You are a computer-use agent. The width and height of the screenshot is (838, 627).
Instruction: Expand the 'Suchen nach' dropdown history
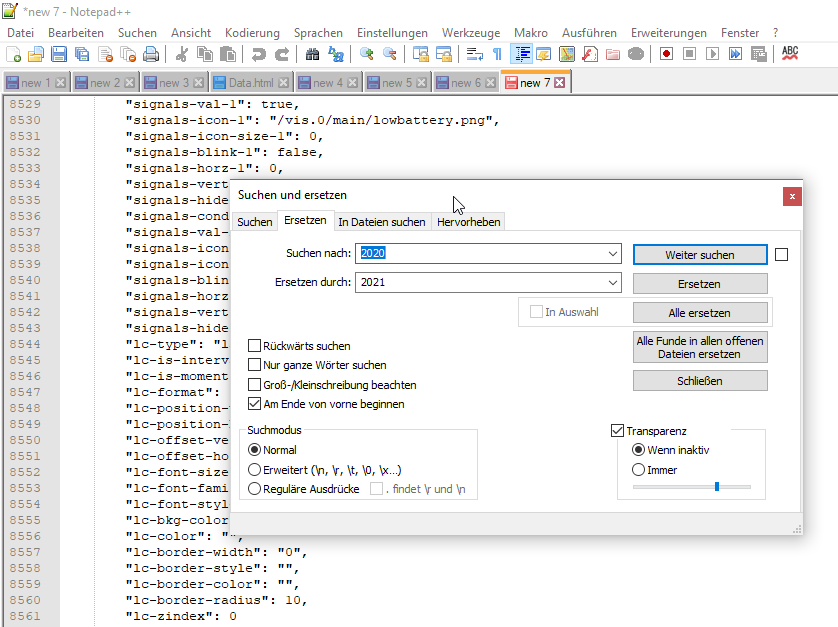click(x=613, y=254)
